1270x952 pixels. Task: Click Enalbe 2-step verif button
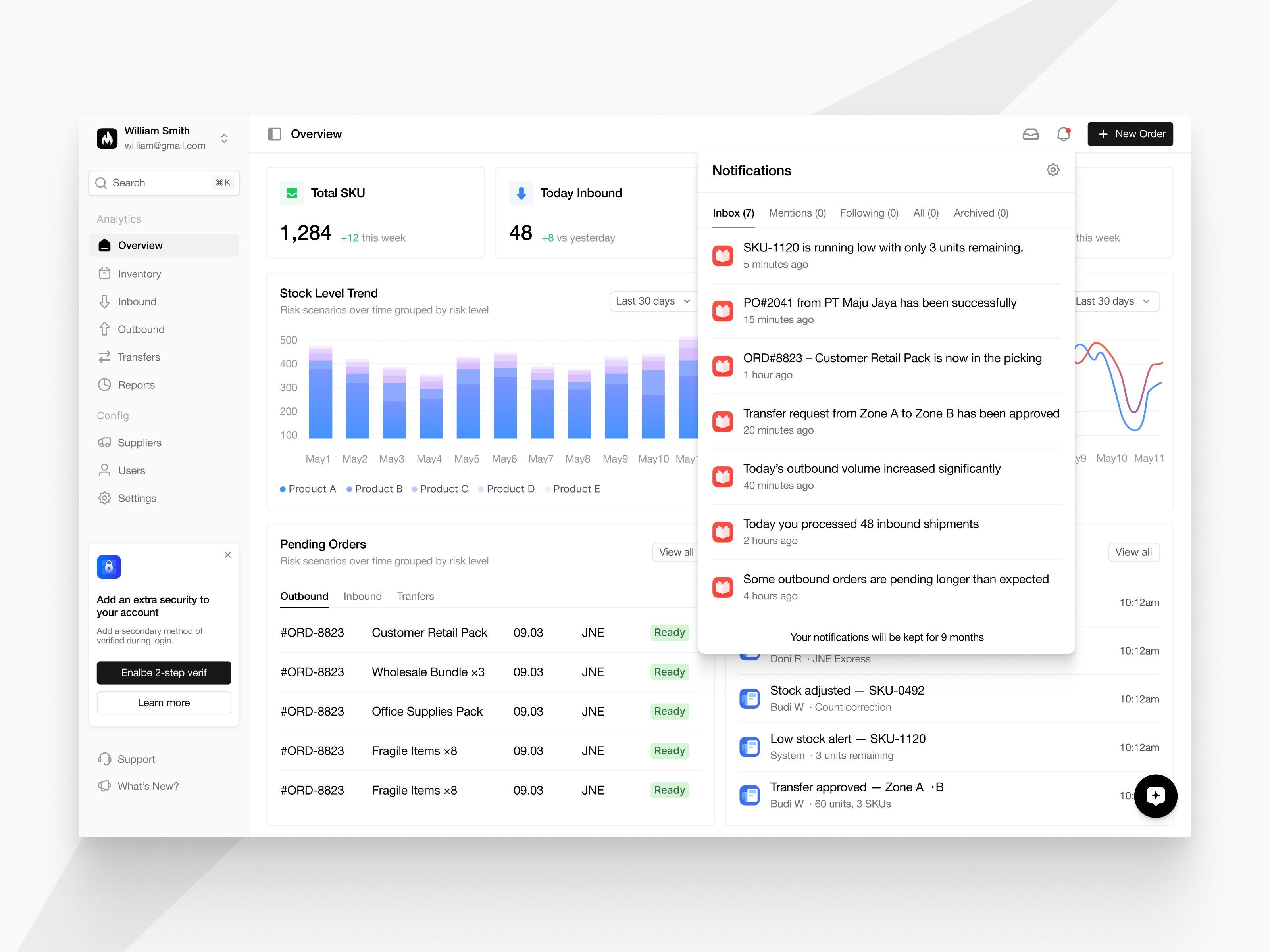click(164, 672)
